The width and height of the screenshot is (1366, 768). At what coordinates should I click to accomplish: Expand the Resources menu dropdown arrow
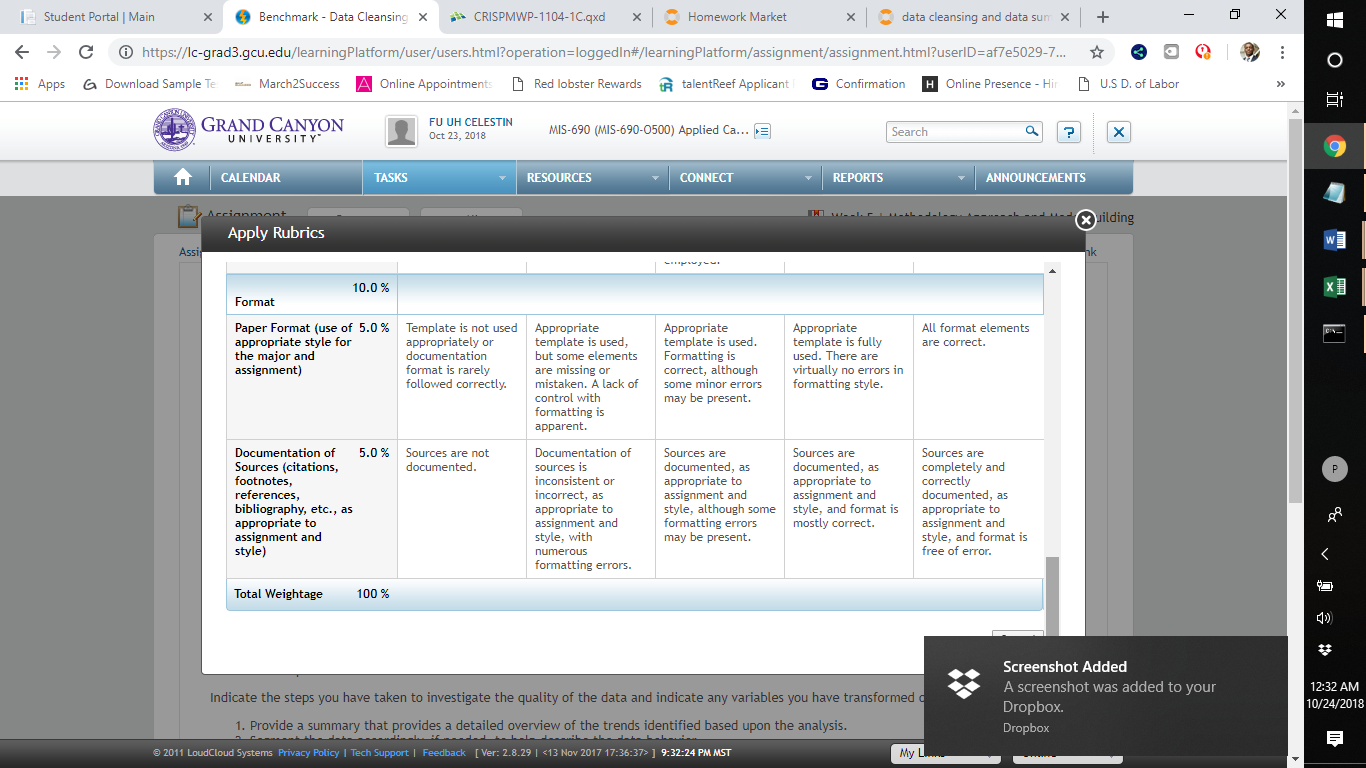[655, 178]
